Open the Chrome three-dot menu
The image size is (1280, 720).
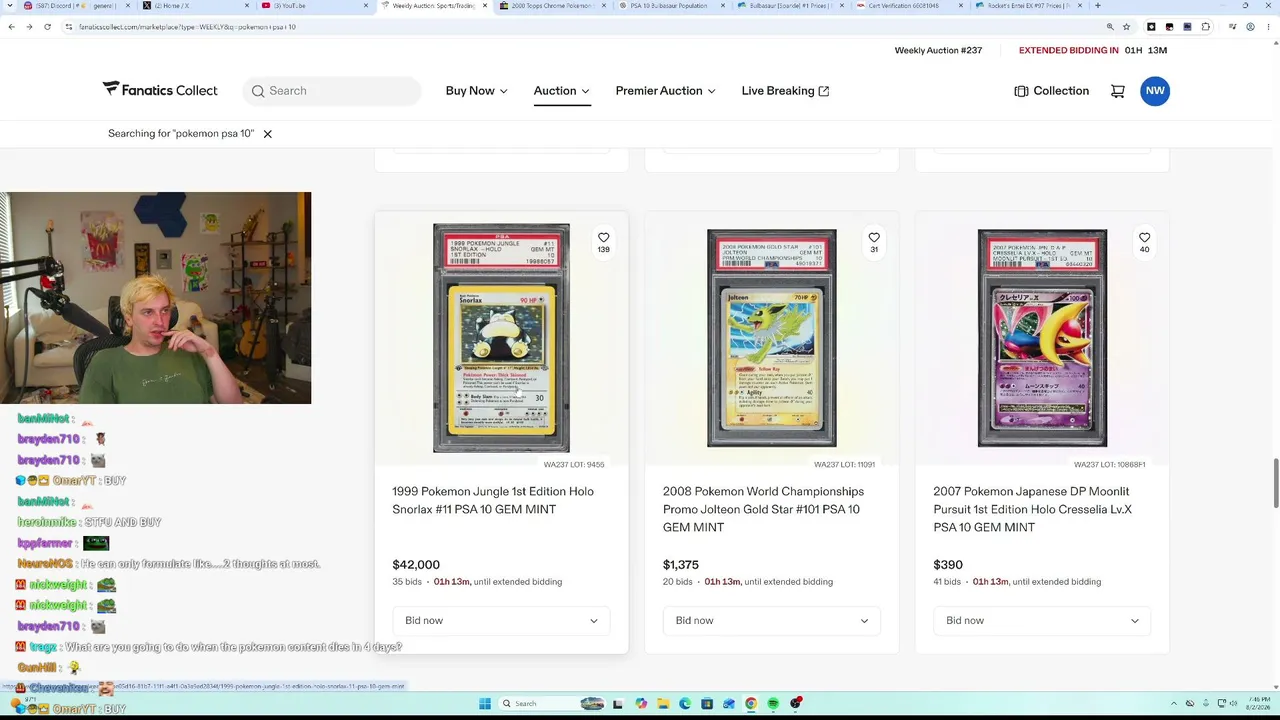coord(1268,27)
